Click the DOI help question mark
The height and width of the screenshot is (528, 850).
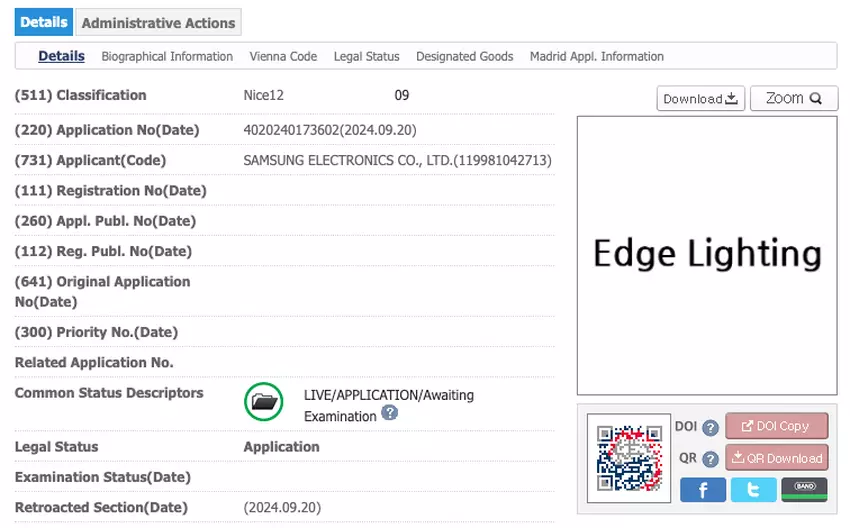coord(710,428)
